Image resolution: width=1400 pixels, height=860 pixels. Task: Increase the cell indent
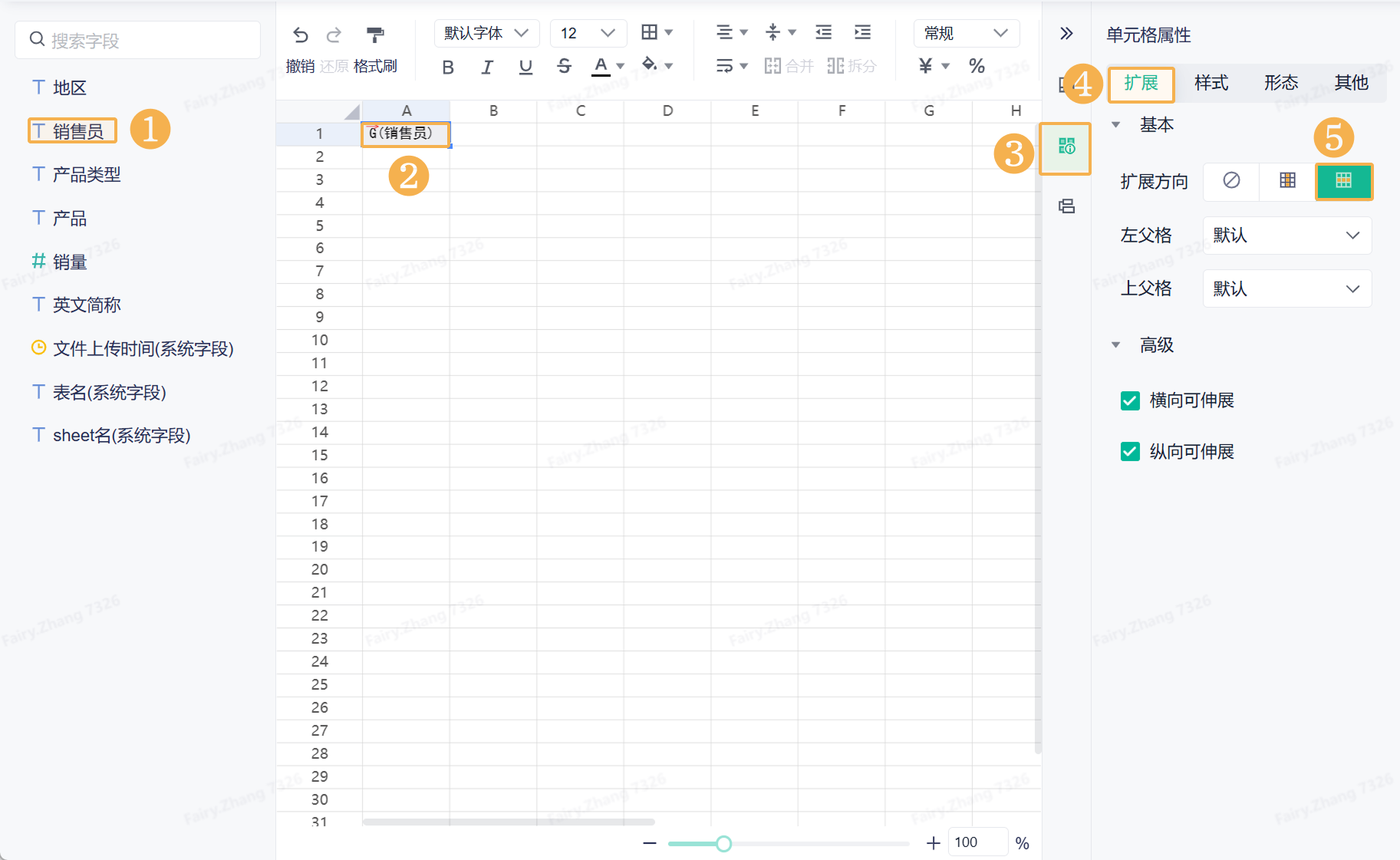[862, 32]
